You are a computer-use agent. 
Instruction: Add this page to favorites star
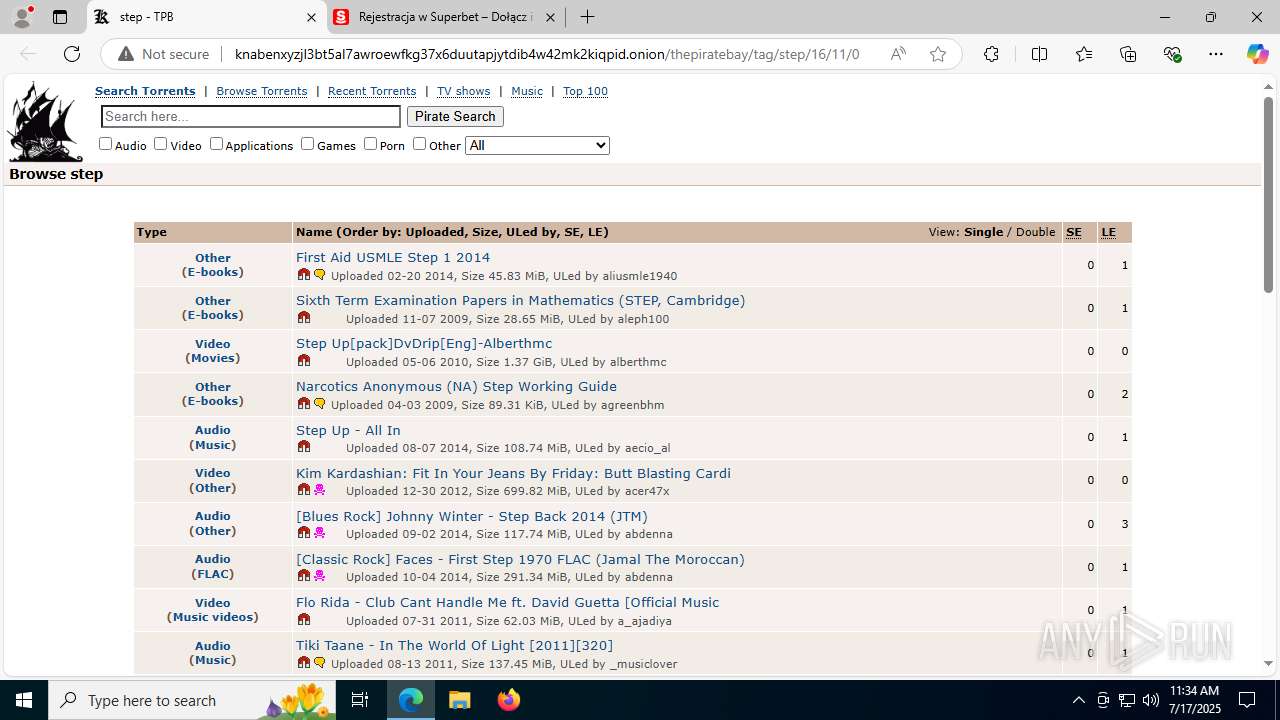click(938, 54)
